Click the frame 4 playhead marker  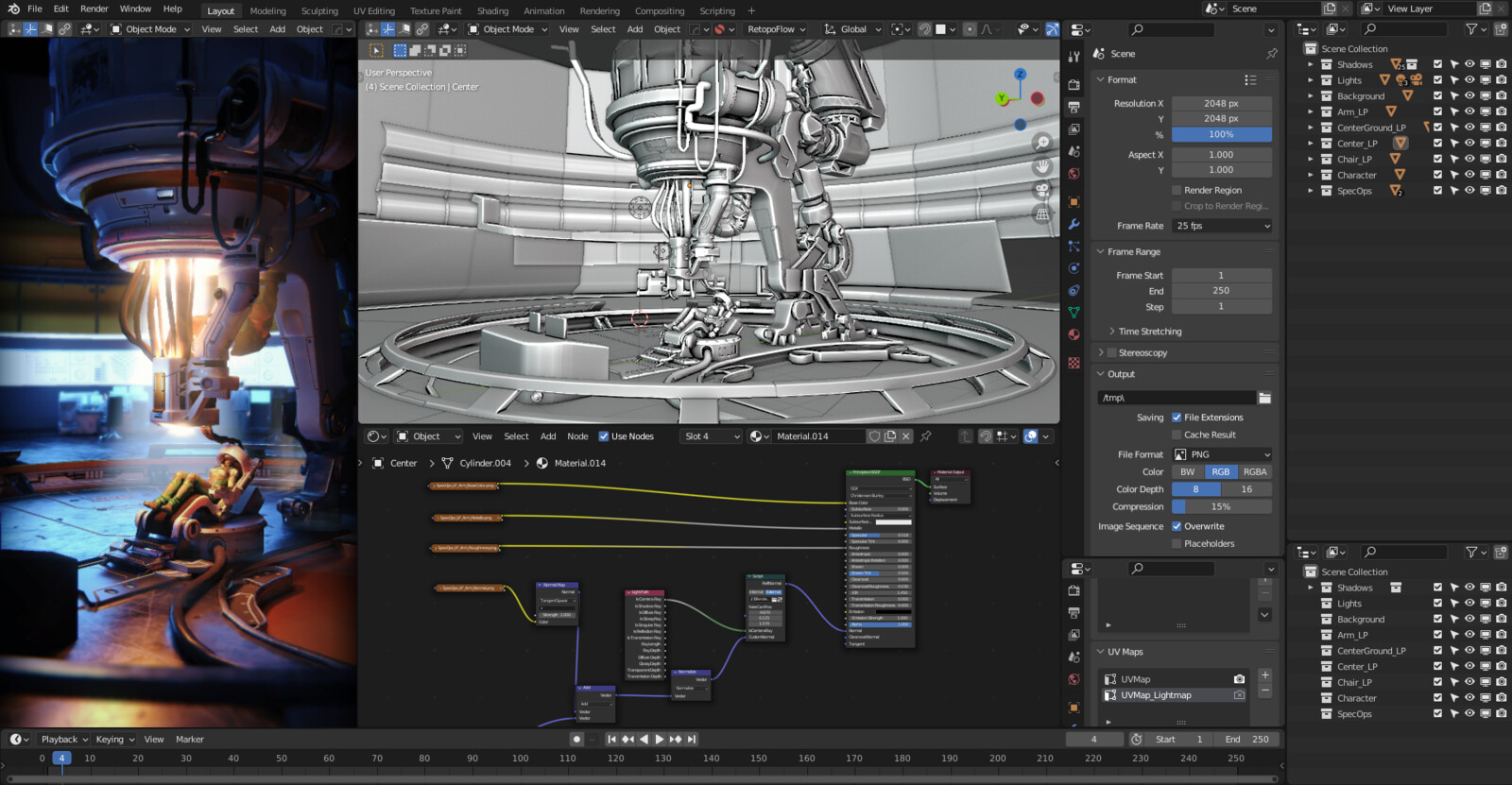click(61, 758)
